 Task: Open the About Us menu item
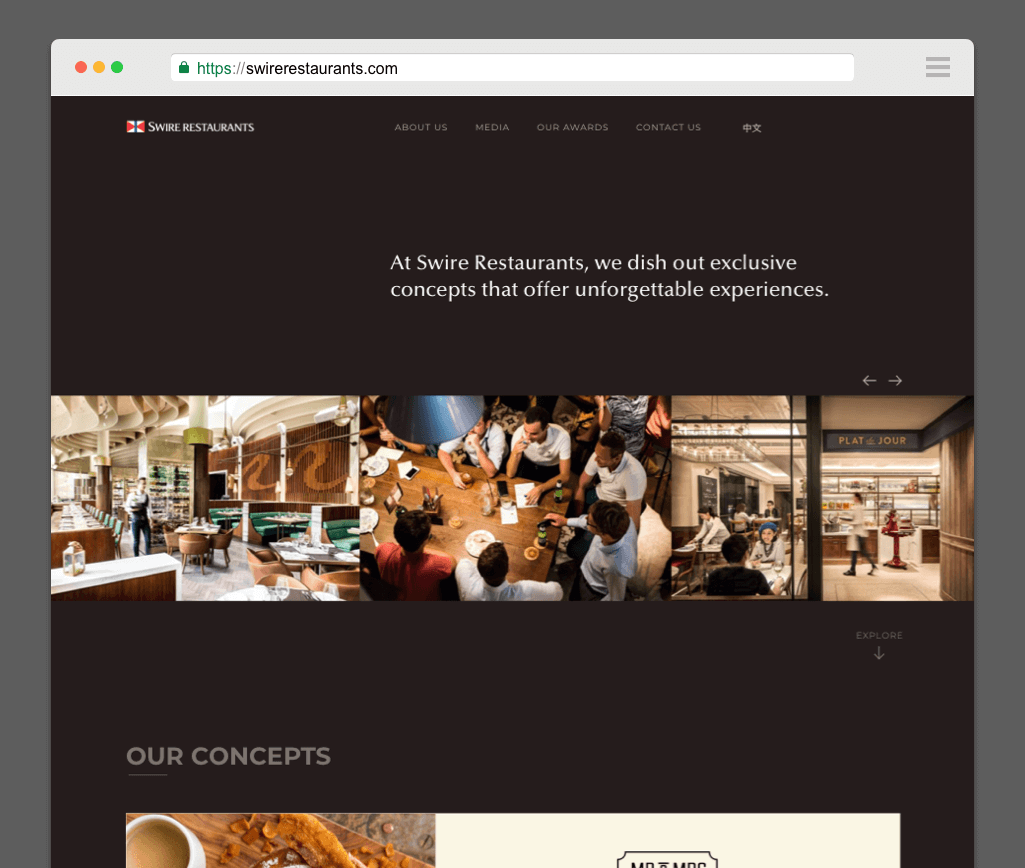[x=421, y=127]
